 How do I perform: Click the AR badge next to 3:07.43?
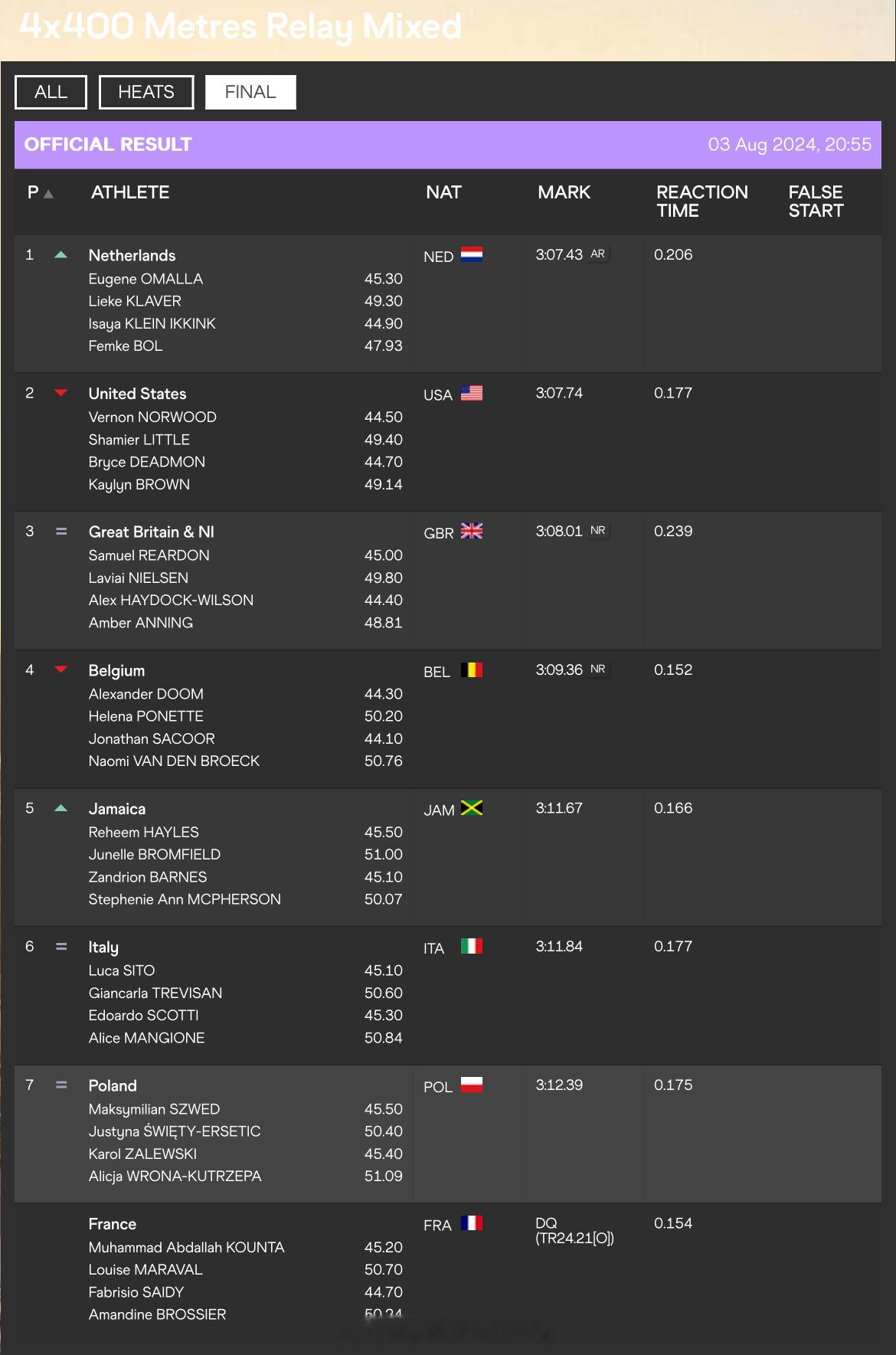click(x=598, y=254)
